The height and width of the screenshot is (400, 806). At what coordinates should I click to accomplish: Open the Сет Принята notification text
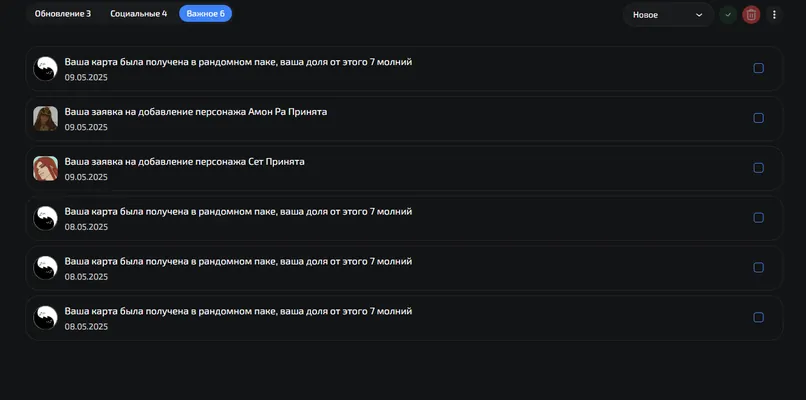click(185, 161)
